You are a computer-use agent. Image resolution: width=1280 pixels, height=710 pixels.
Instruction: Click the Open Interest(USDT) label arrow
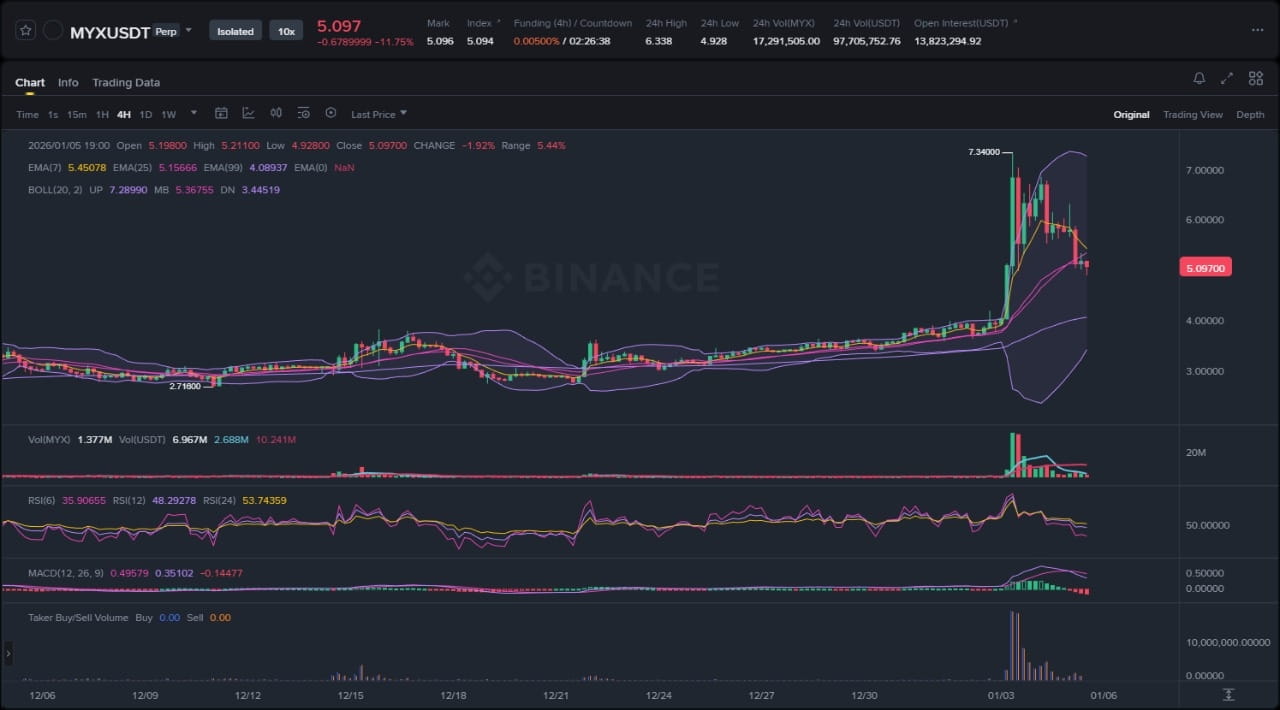[1016, 22]
